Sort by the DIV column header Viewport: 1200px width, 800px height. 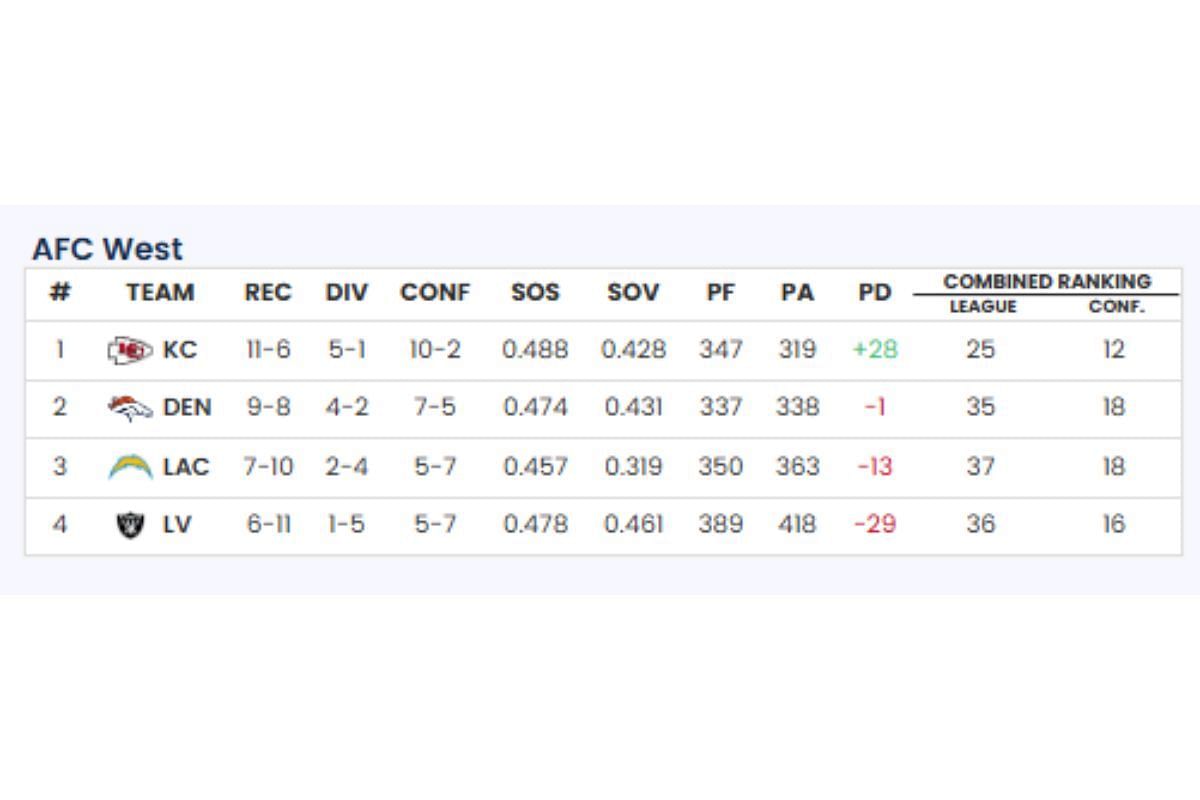[x=346, y=293]
